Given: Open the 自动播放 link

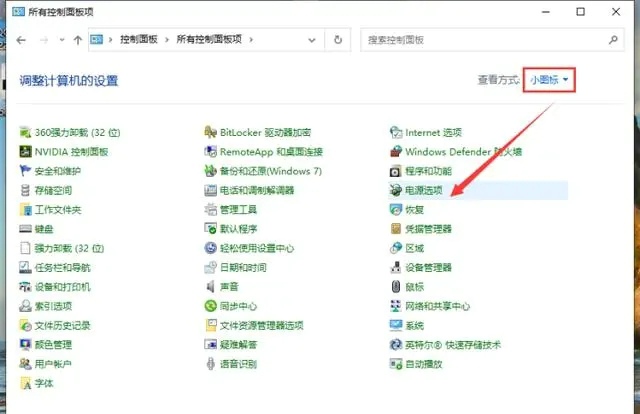Looking at the screenshot, I should [x=424, y=364].
